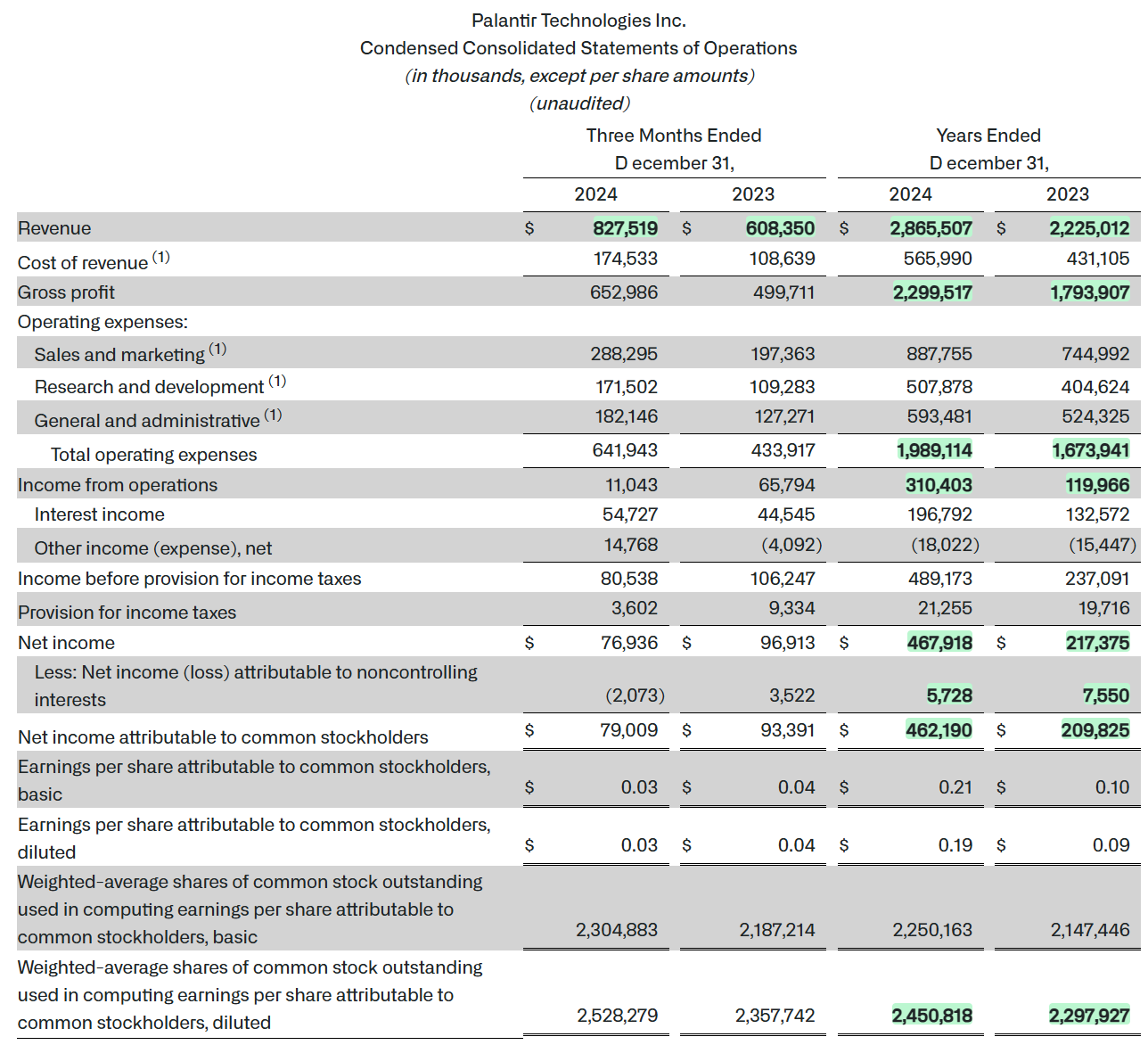Click highlighted total operating expenses 1,989,114
Image resolution: width=1148 pixels, height=1045 pixels.
coord(935,450)
